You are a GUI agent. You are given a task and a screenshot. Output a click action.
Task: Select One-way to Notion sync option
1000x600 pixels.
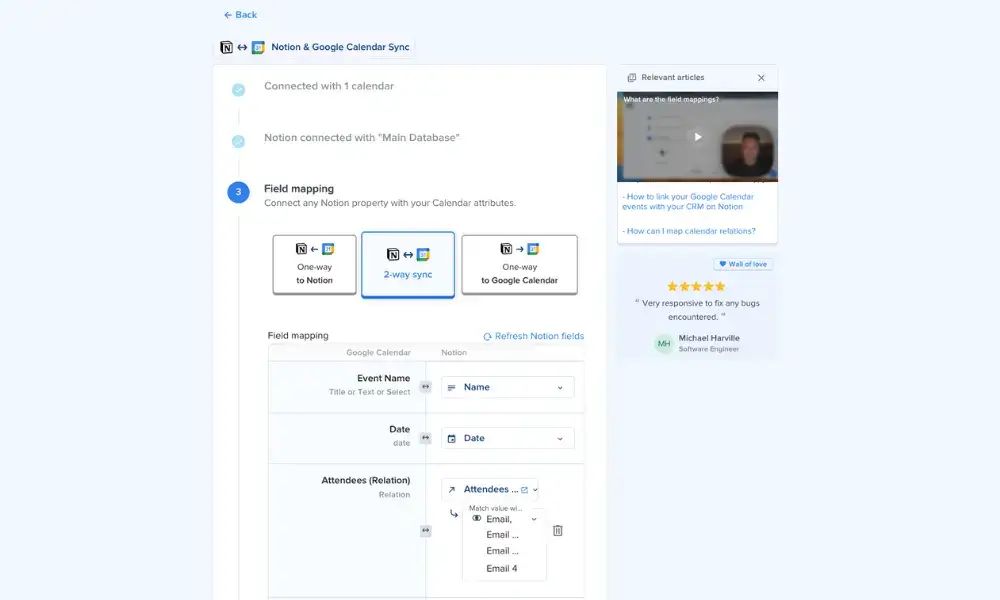[314, 265]
